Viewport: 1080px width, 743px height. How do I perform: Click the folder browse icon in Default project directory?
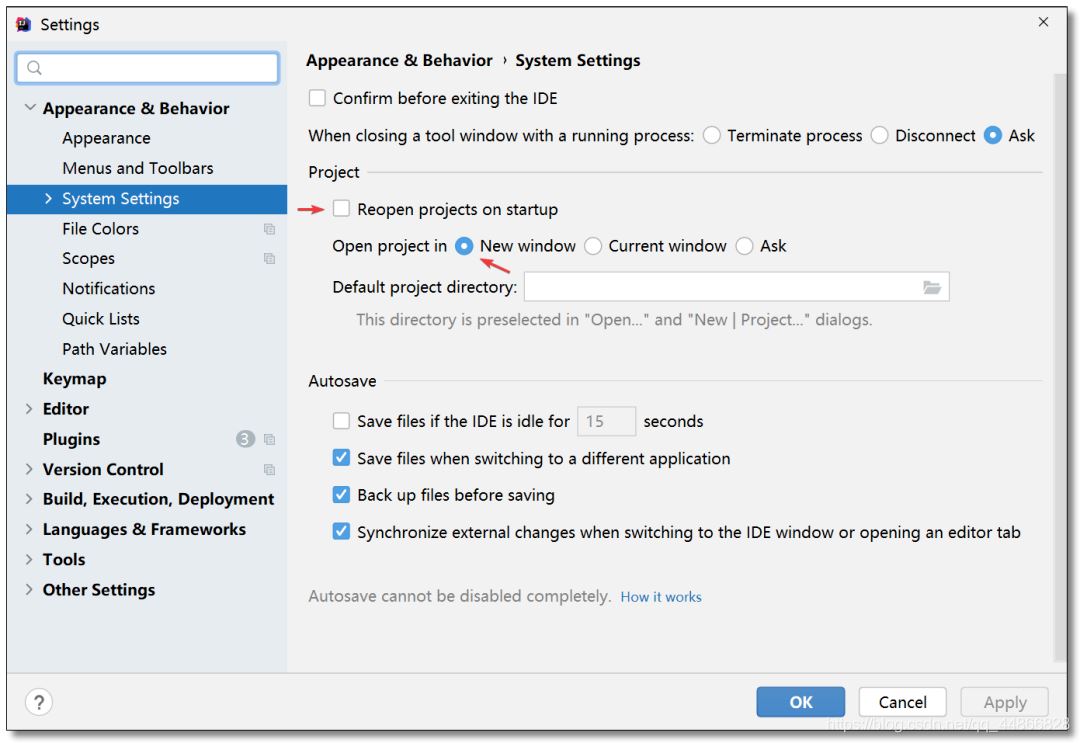click(x=931, y=288)
